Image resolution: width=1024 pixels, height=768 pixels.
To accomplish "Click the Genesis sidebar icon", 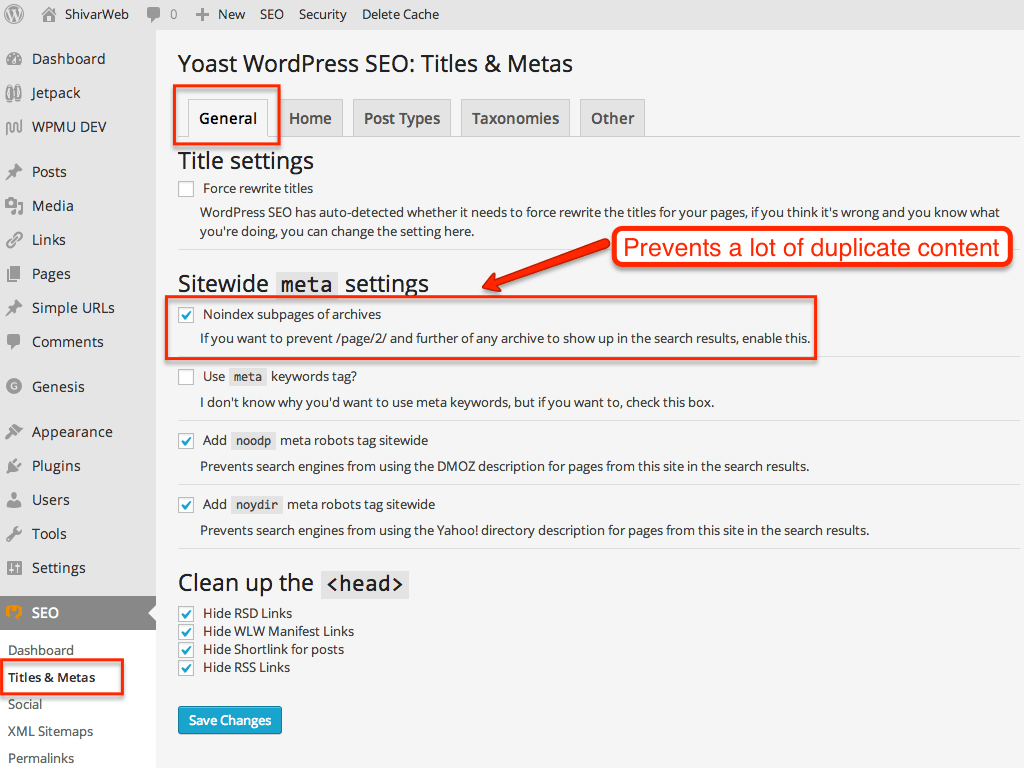I will pos(14,387).
